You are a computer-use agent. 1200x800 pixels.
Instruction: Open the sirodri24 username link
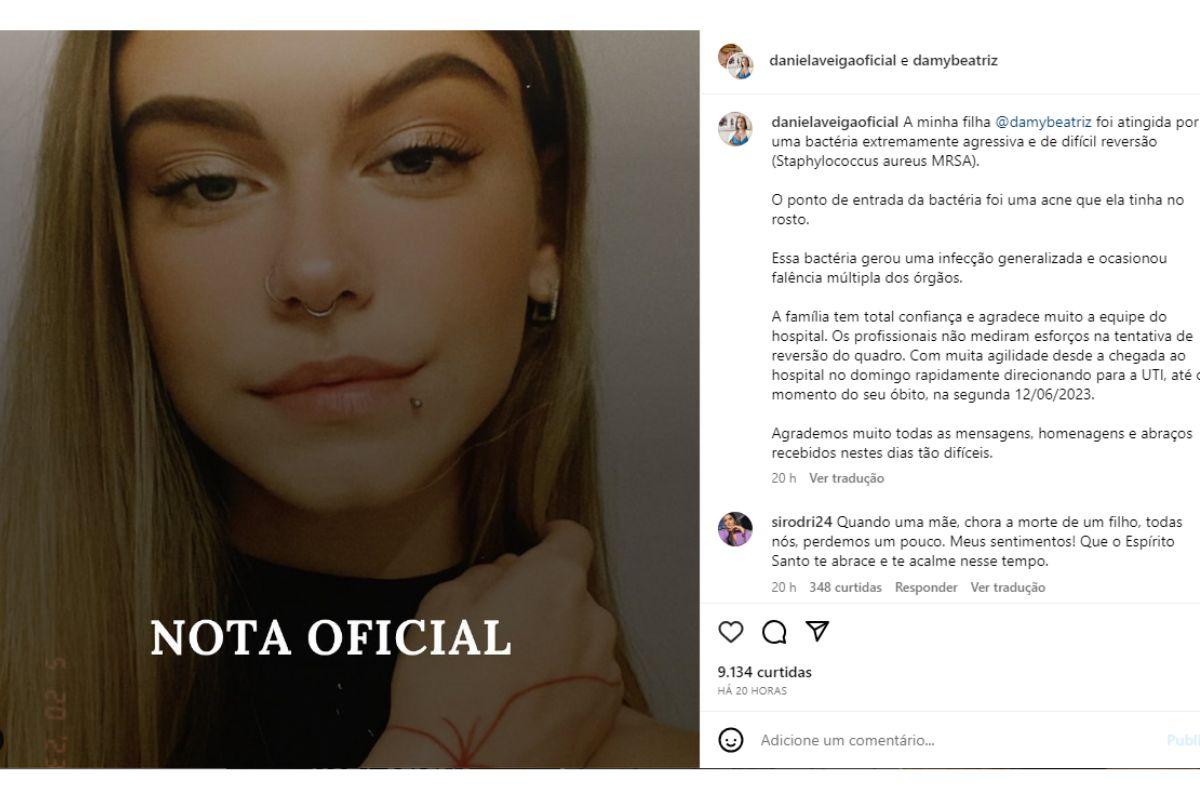801,522
